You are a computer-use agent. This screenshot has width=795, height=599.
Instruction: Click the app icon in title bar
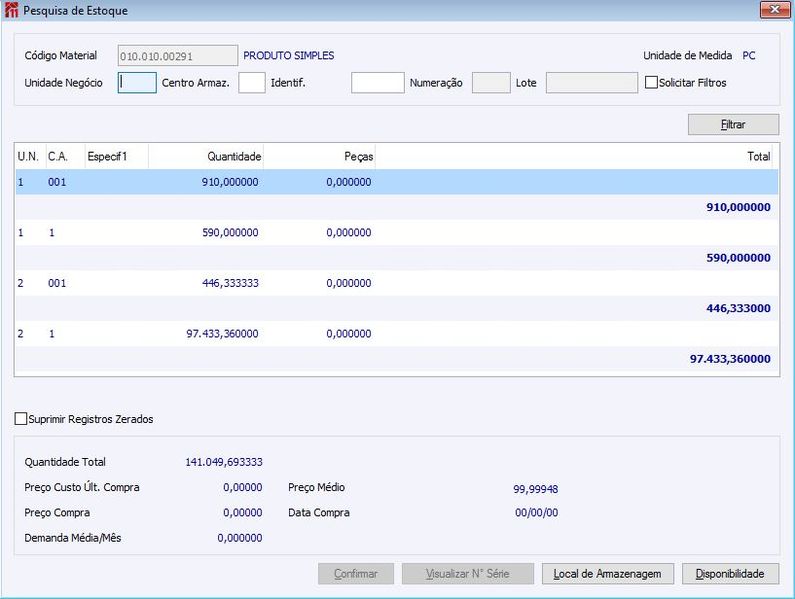pyautogui.click(x=11, y=10)
